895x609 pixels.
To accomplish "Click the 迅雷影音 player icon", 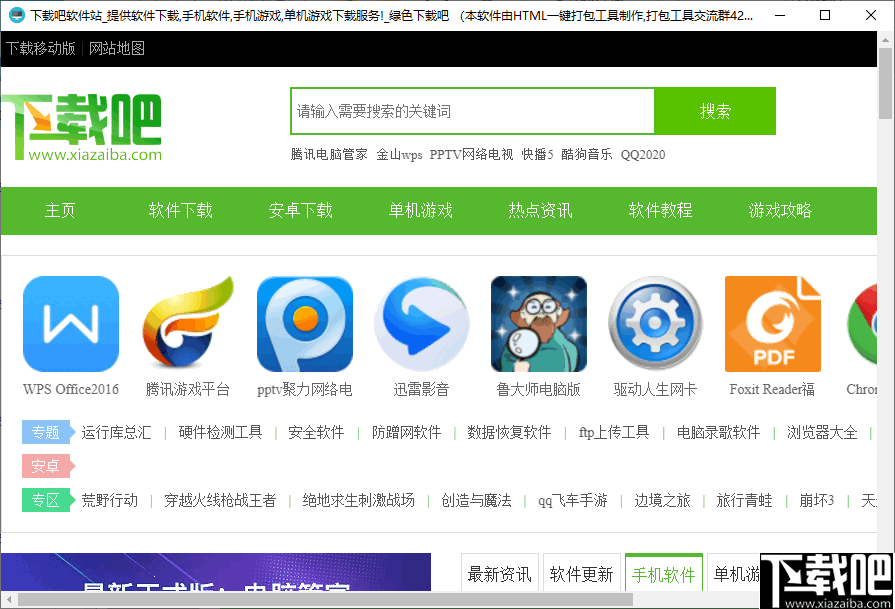I will click(421, 323).
